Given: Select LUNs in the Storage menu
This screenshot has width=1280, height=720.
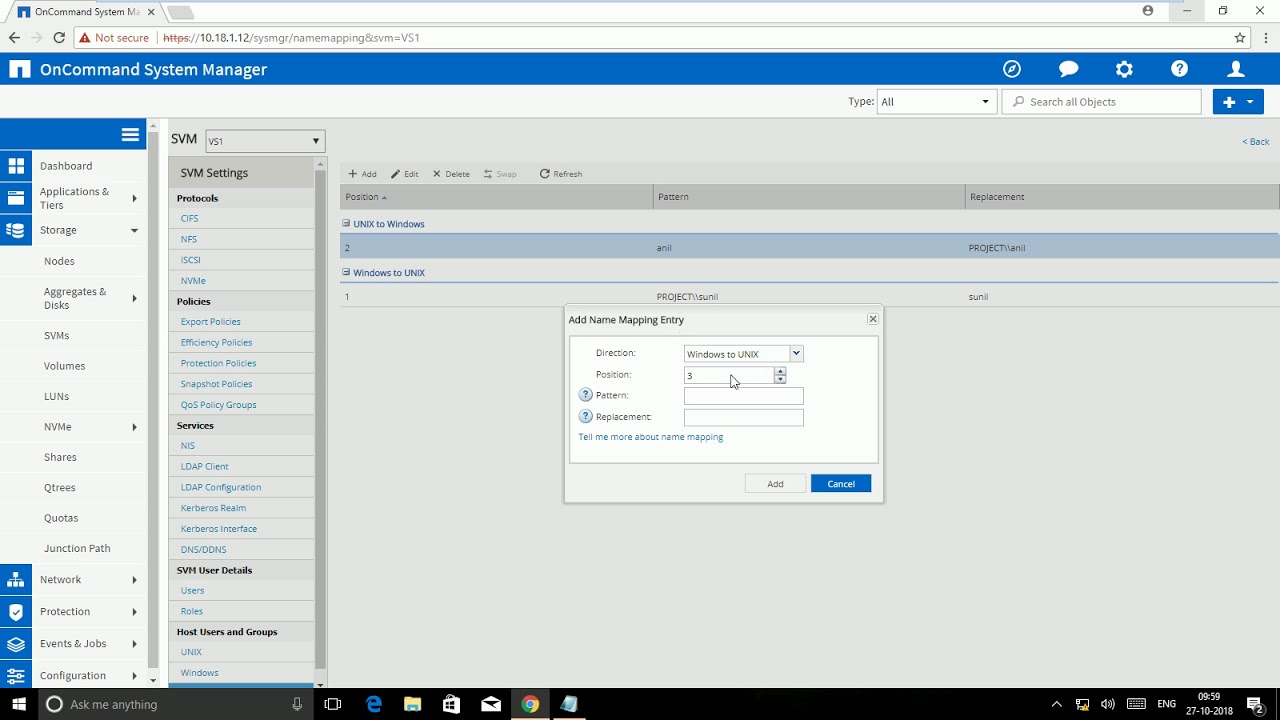Looking at the screenshot, I should (x=56, y=397).
